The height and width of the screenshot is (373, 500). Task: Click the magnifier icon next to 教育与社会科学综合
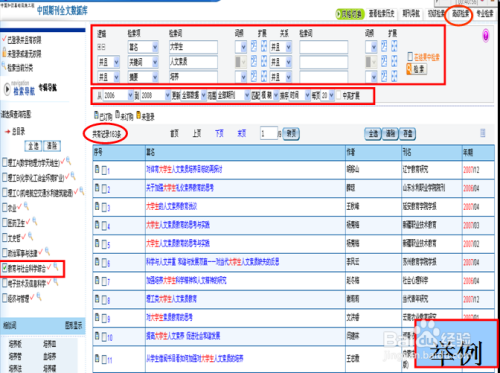(x=56, y=267)
